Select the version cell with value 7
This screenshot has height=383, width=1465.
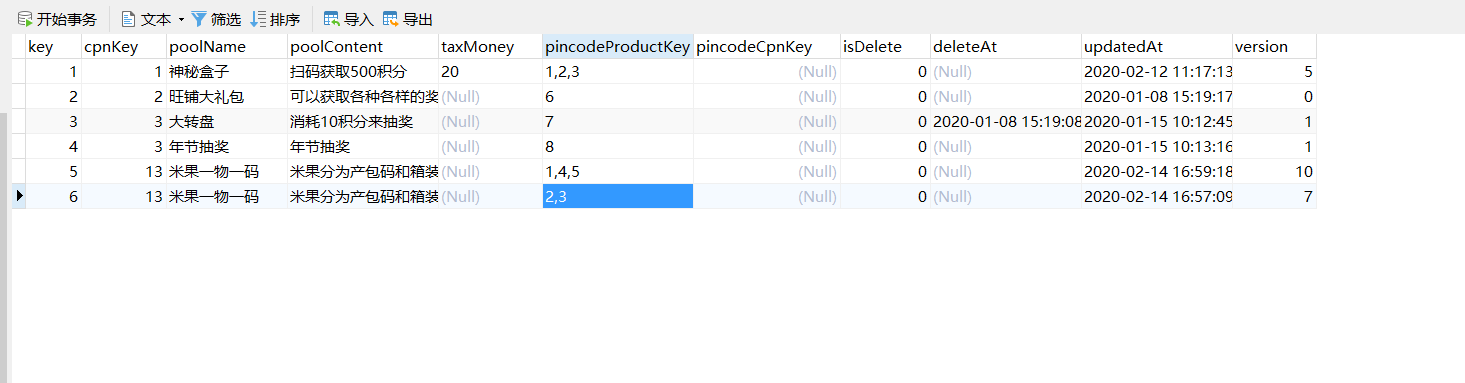[x=1274, y=197]
